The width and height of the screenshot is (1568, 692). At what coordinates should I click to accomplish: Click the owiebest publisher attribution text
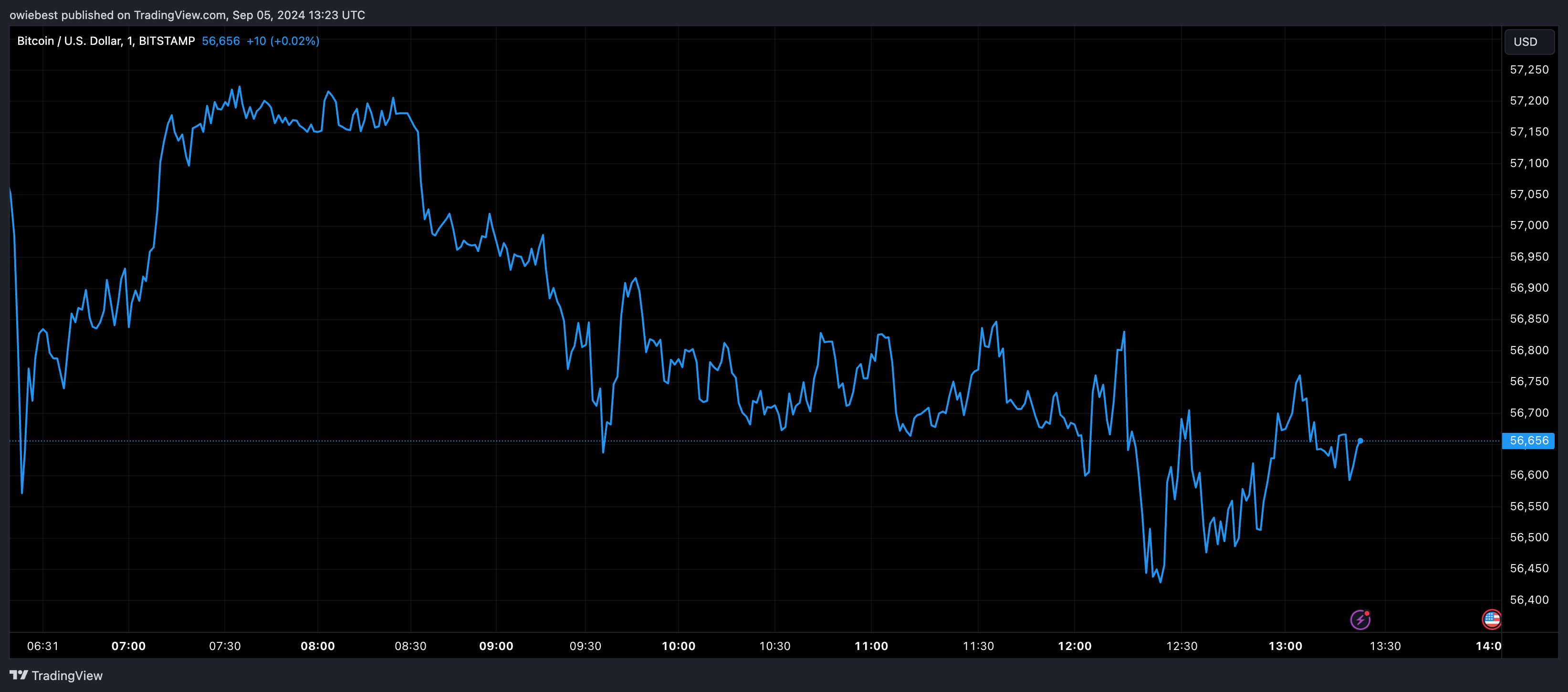coord(33,15)
